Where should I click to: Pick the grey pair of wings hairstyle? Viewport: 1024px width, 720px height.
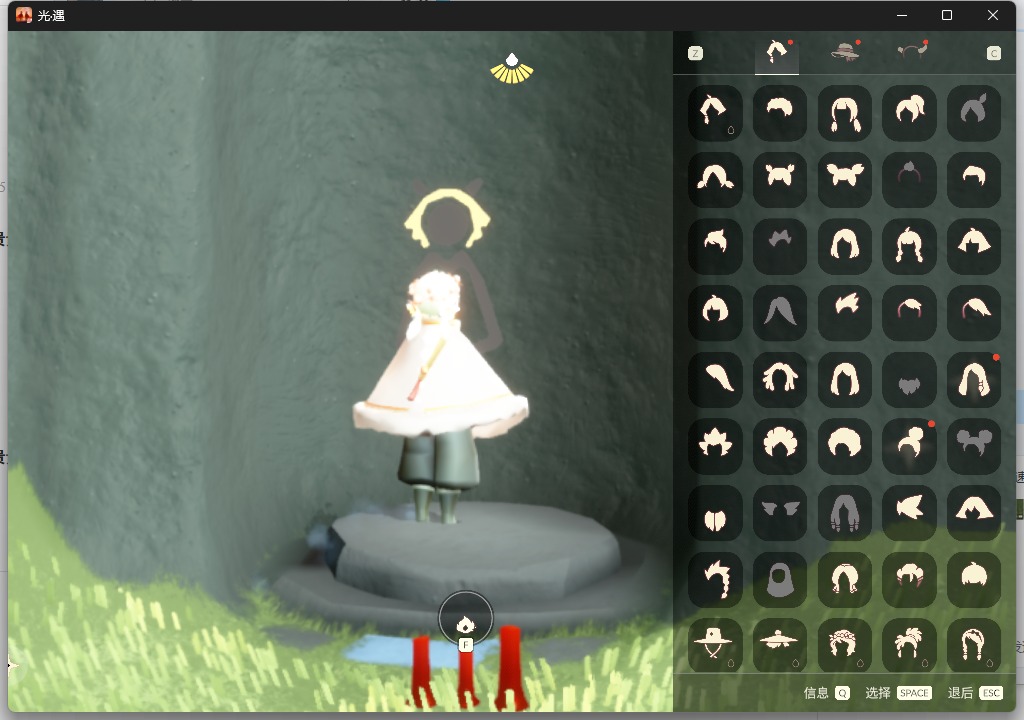pyautogui.click(x=780, y=512)
